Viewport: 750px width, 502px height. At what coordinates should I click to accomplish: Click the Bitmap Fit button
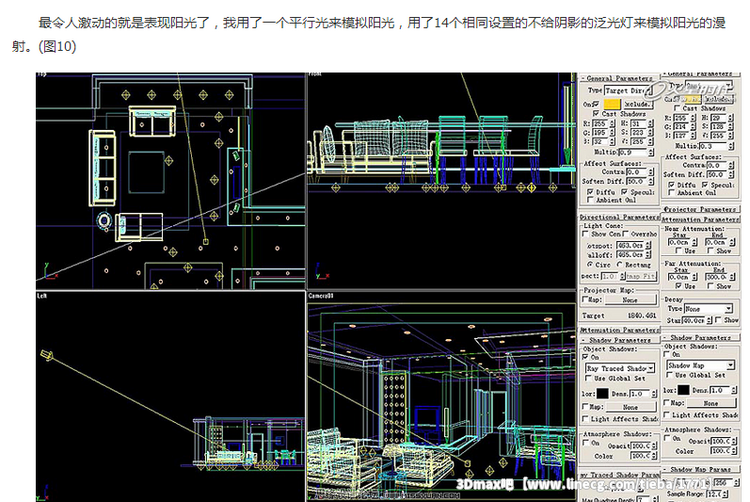[641, 276]
